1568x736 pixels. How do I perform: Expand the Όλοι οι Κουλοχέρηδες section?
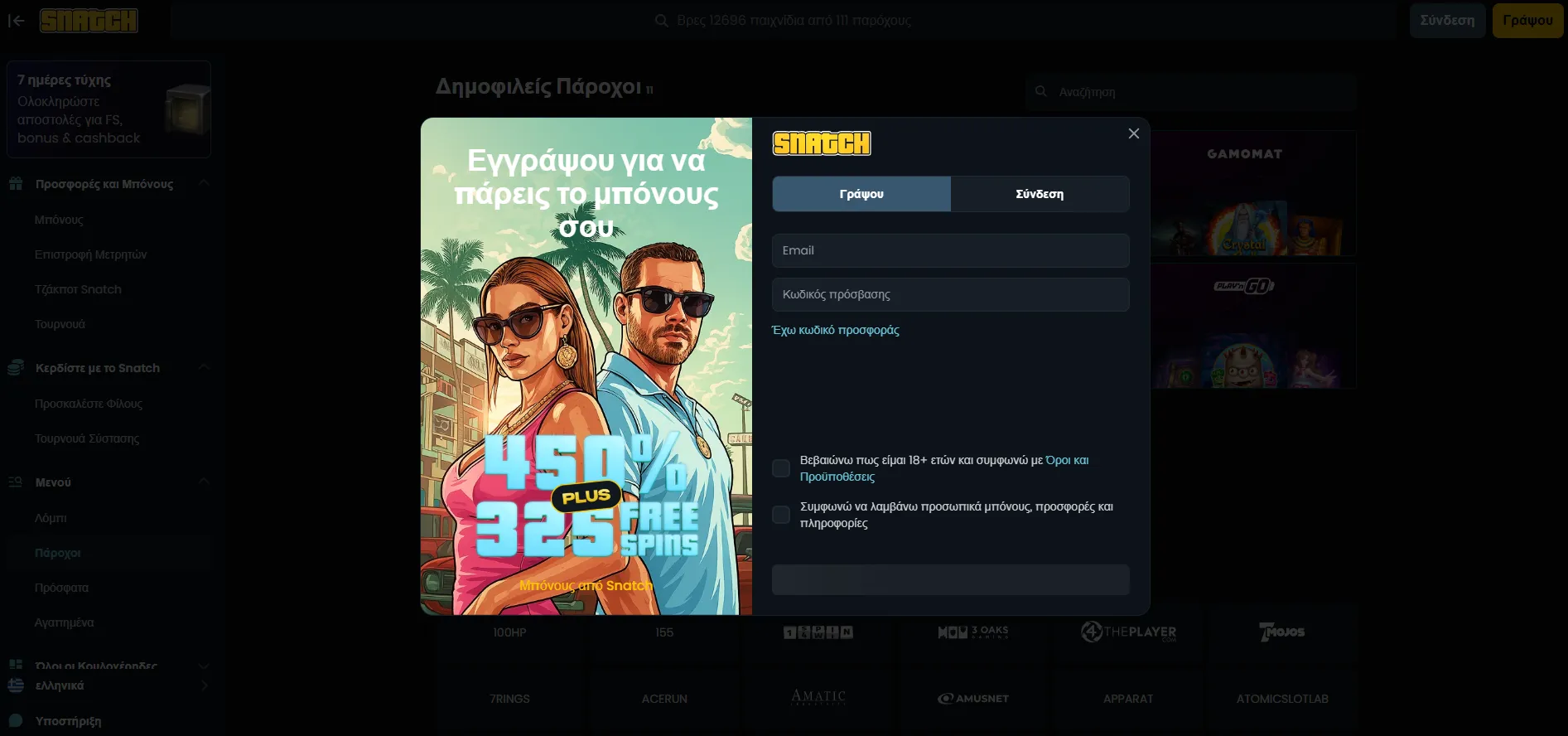click(204, 666)
